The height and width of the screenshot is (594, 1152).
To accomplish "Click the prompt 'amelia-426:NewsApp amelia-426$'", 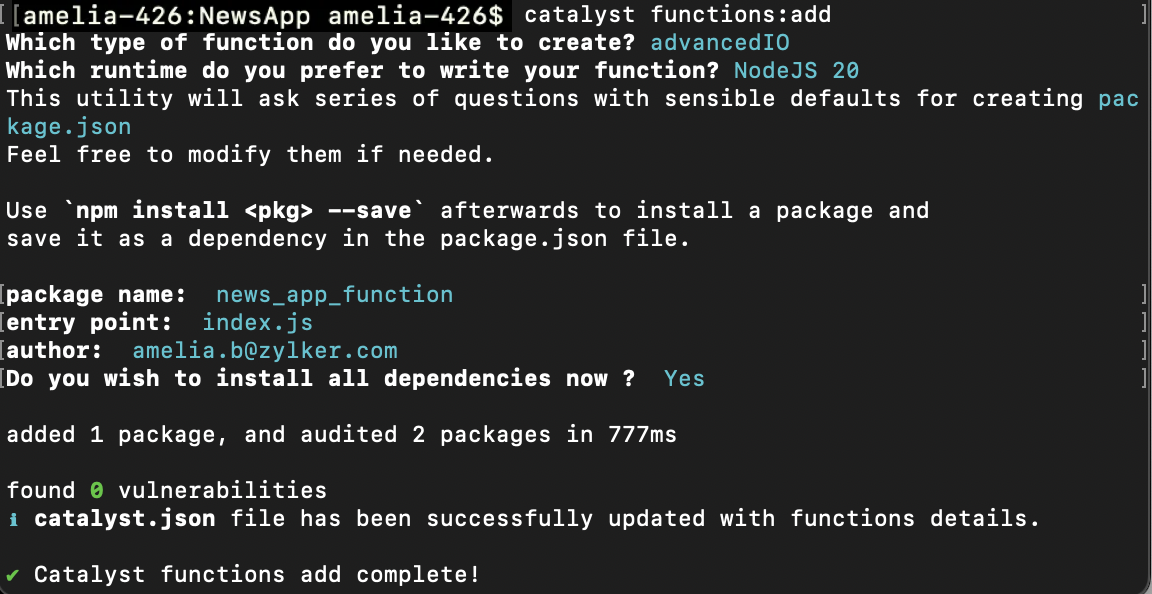I will [x=263, y=15].
